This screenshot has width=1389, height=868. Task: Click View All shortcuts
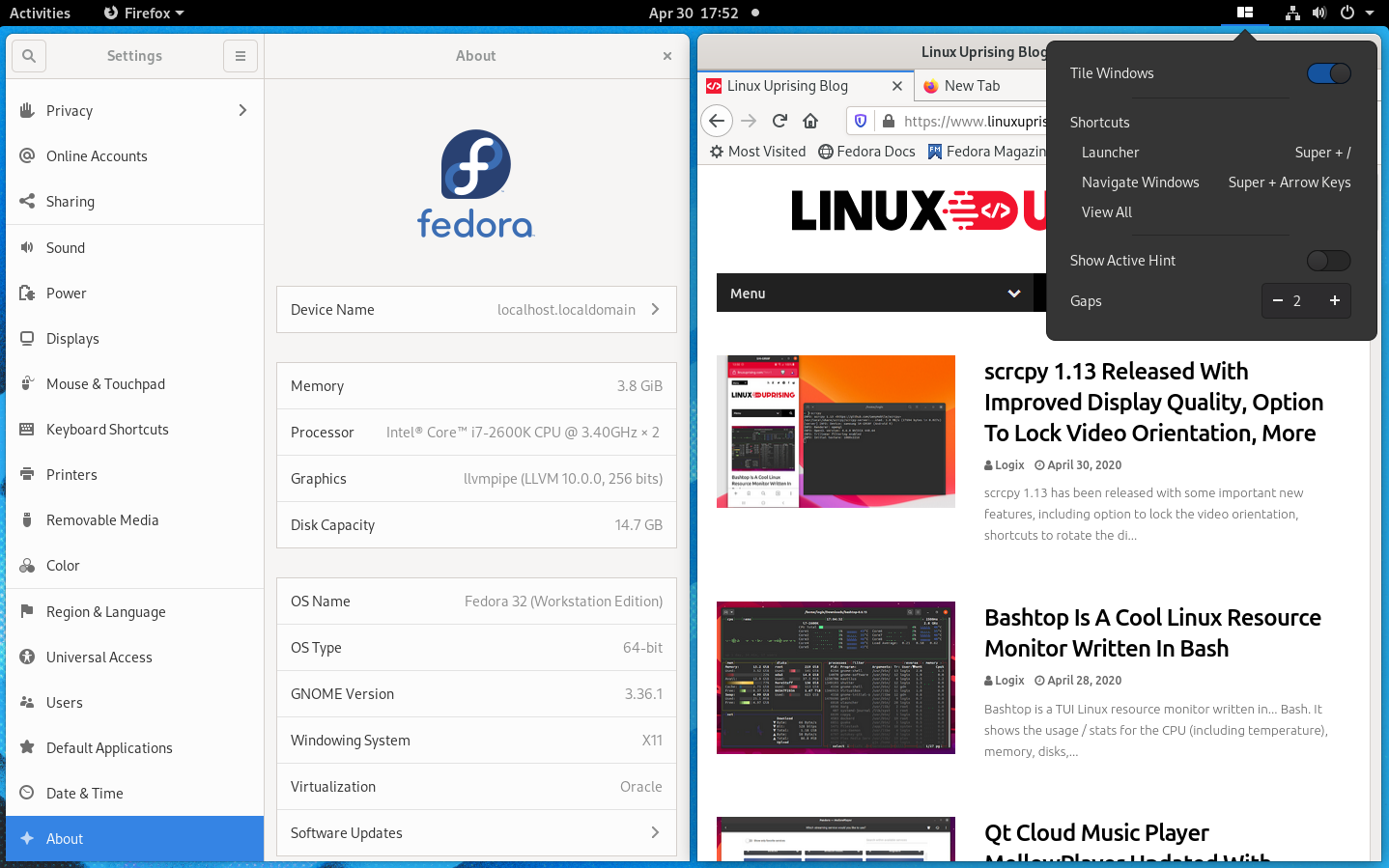[x=1106, y=211]
